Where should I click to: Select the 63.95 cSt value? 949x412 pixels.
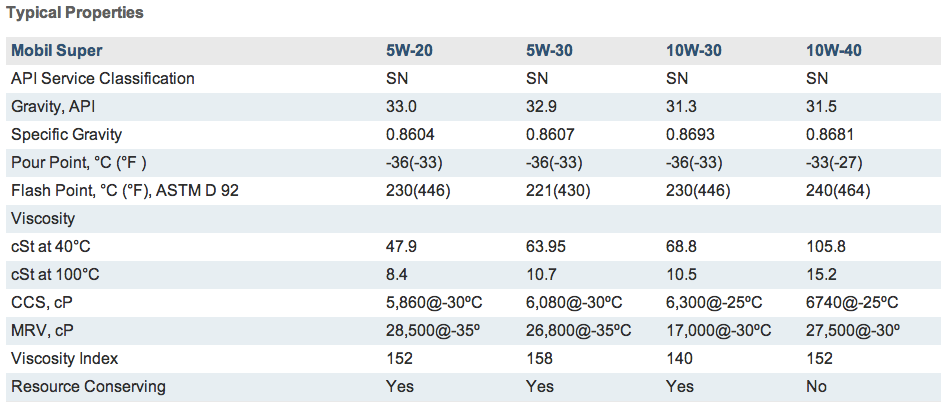pos(547,247)
